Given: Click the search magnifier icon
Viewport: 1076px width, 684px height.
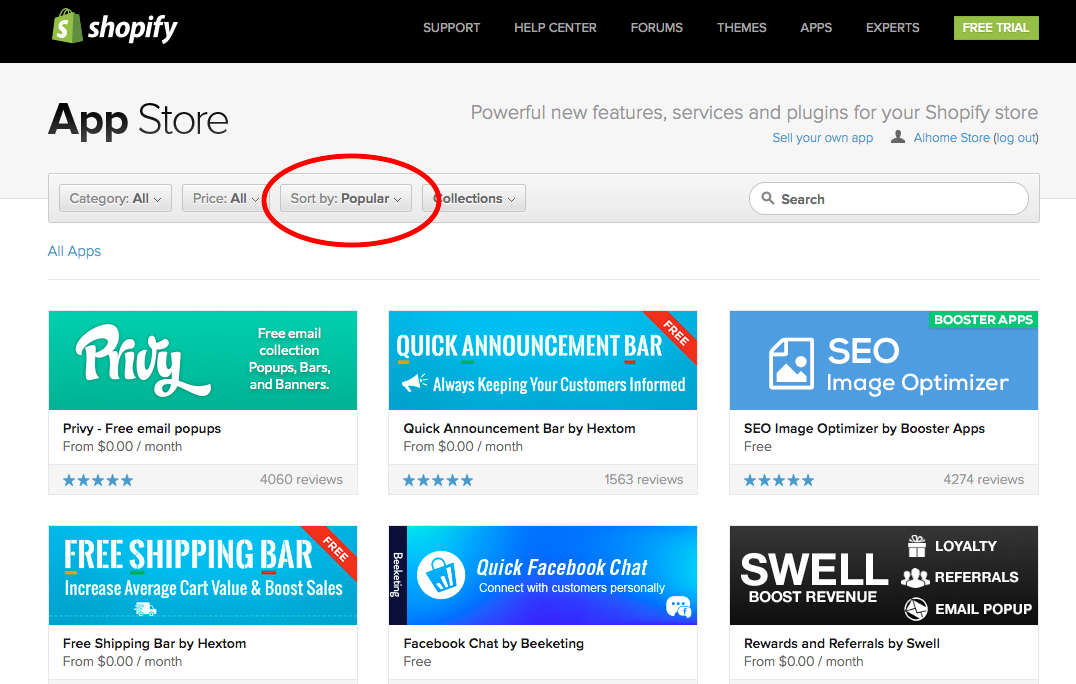Looking at the screenshot, I should (x=768, y=198).
